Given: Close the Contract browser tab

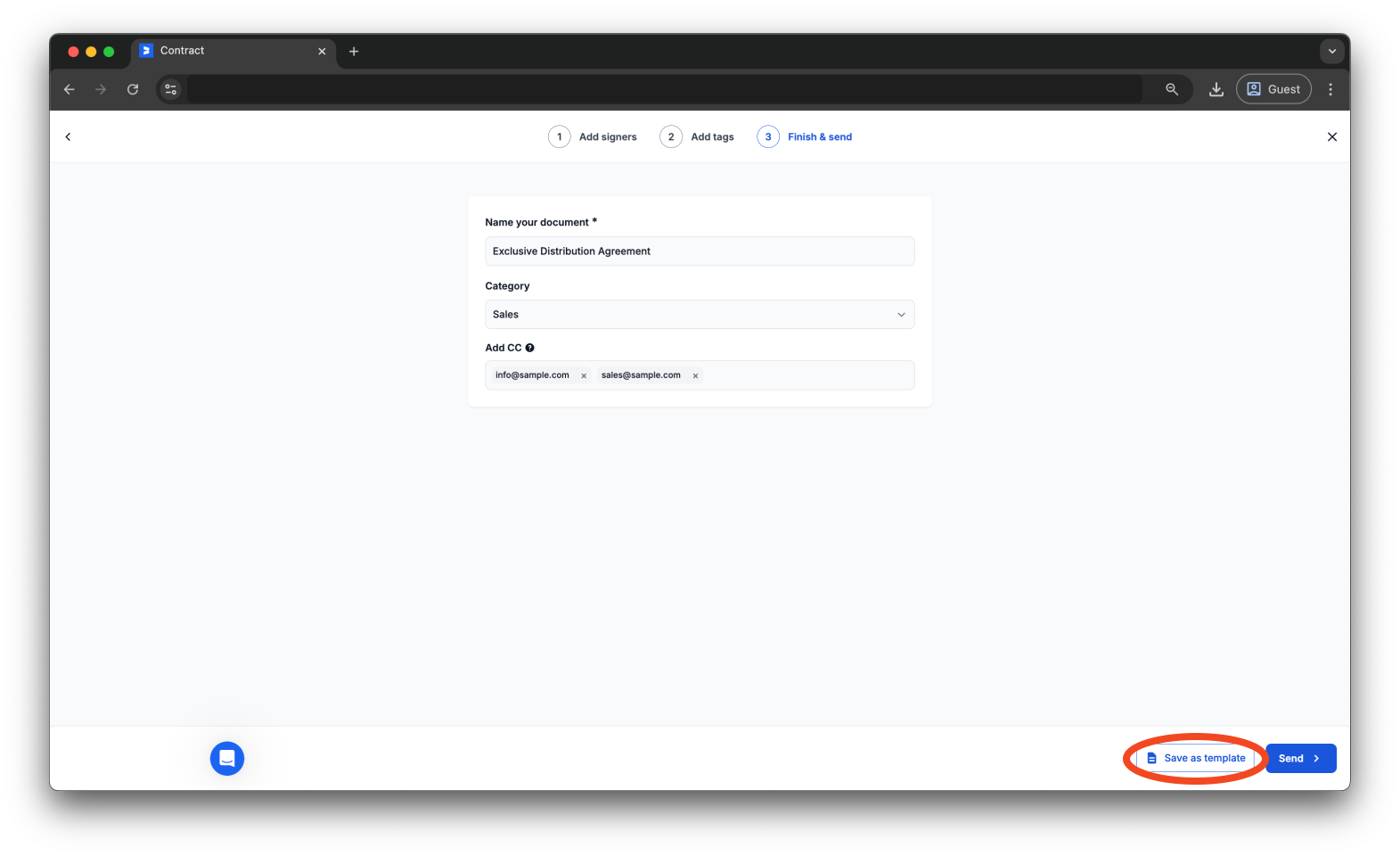Looking at the screenshot, I should point(322,52).
